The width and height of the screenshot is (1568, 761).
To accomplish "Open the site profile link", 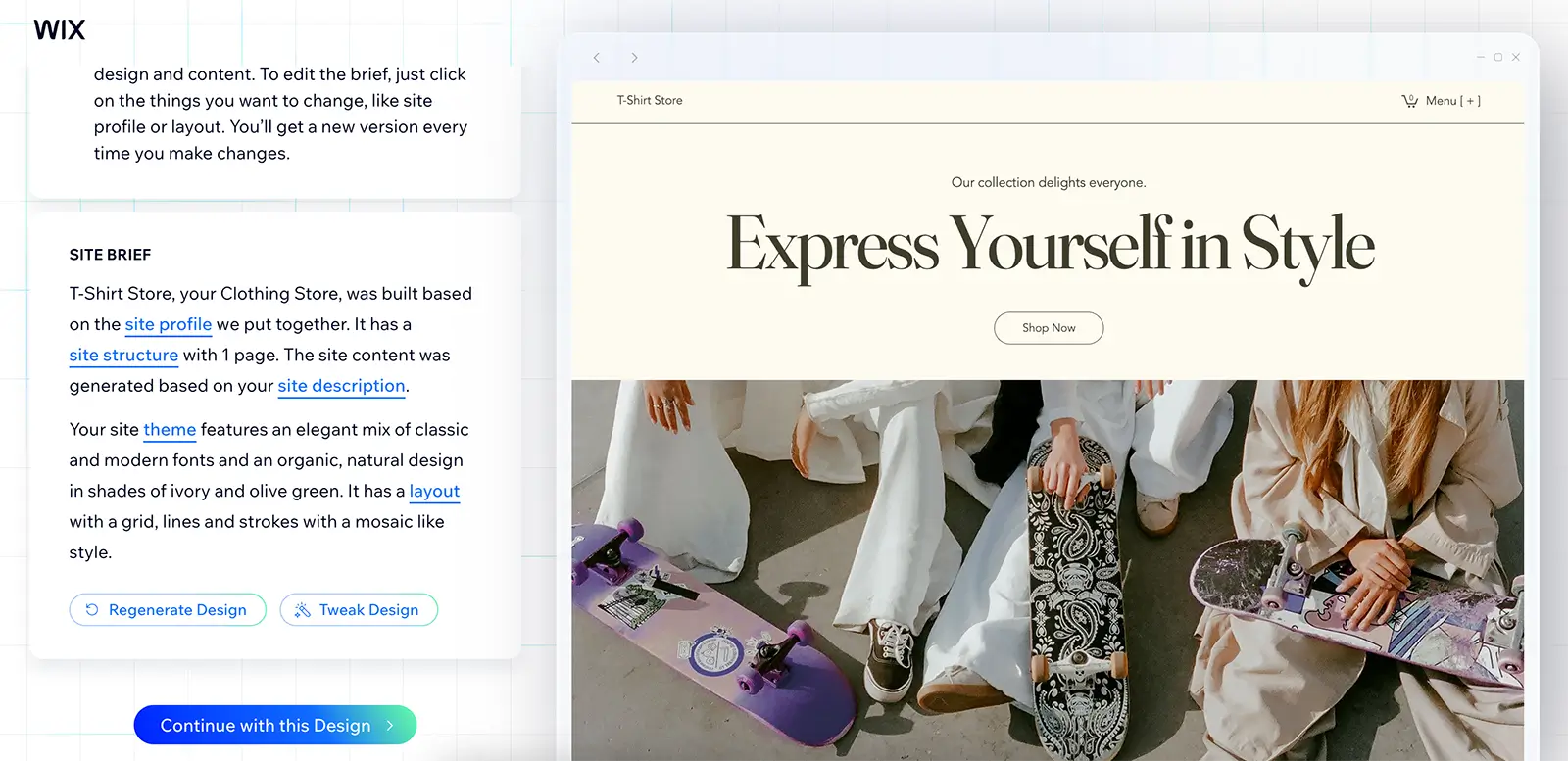I will [x=169, y=324].
